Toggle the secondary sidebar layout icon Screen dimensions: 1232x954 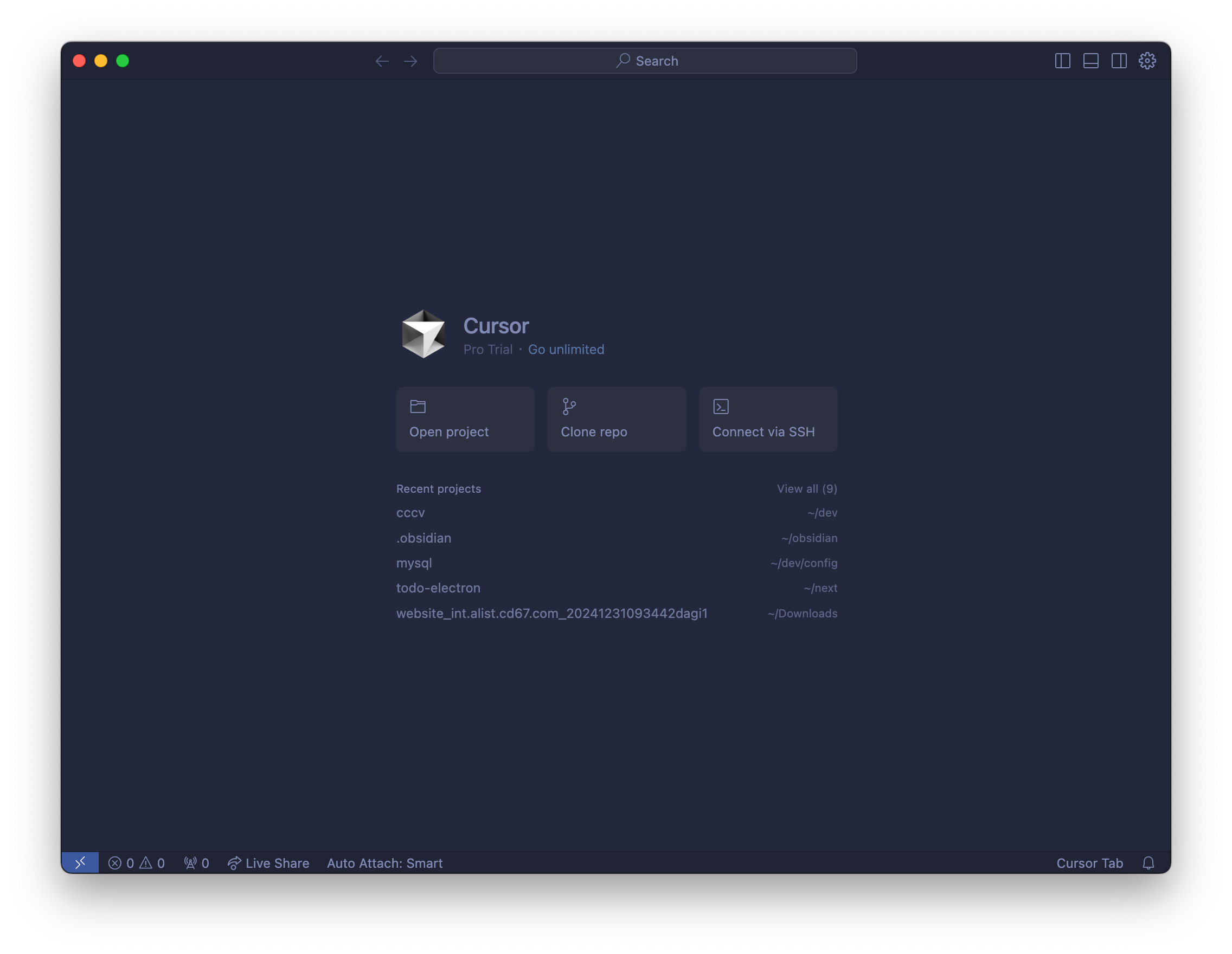[1119, 61]
